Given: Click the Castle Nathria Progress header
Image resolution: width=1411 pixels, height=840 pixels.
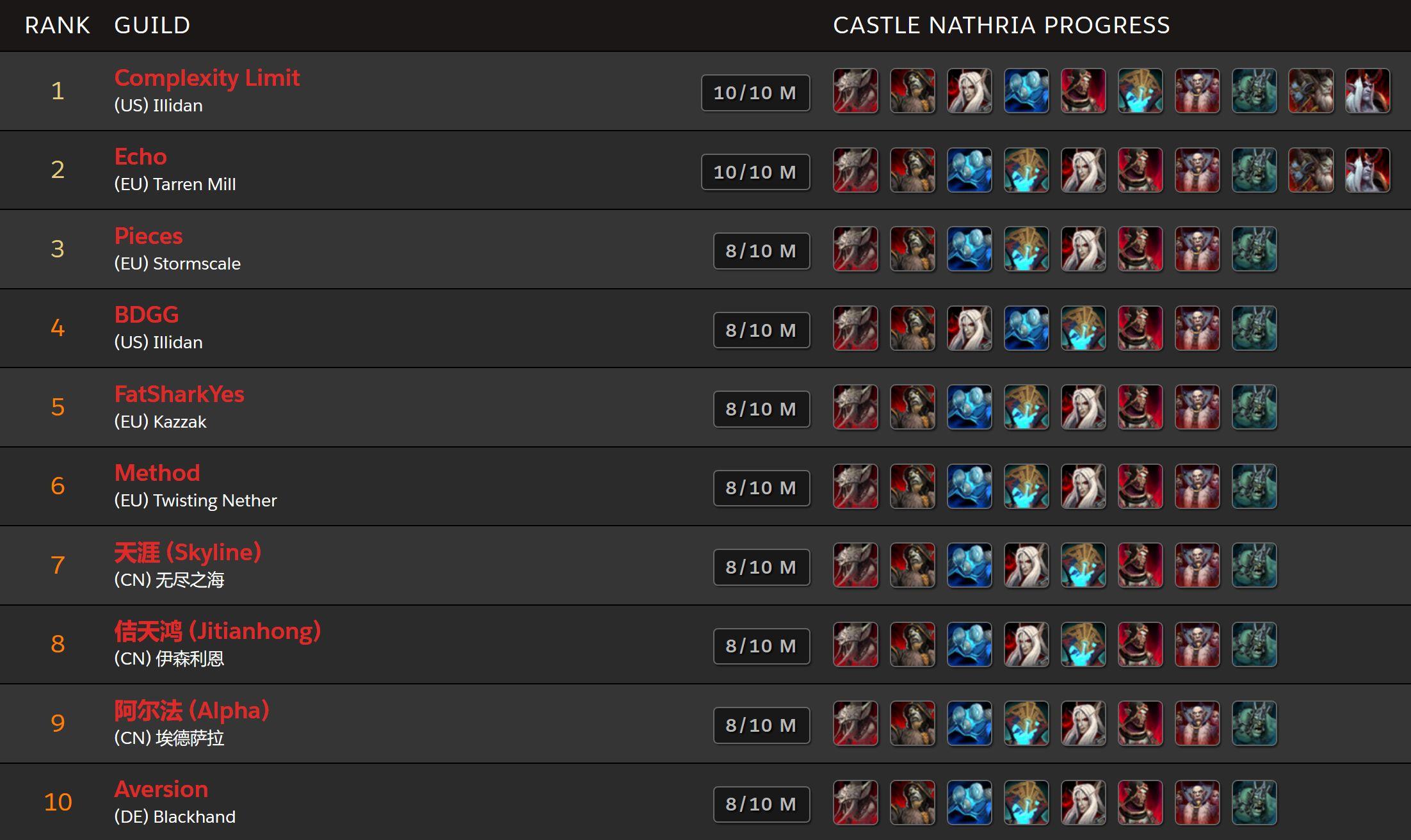Looking at the screenshot, I should [x=1001, y=26].
